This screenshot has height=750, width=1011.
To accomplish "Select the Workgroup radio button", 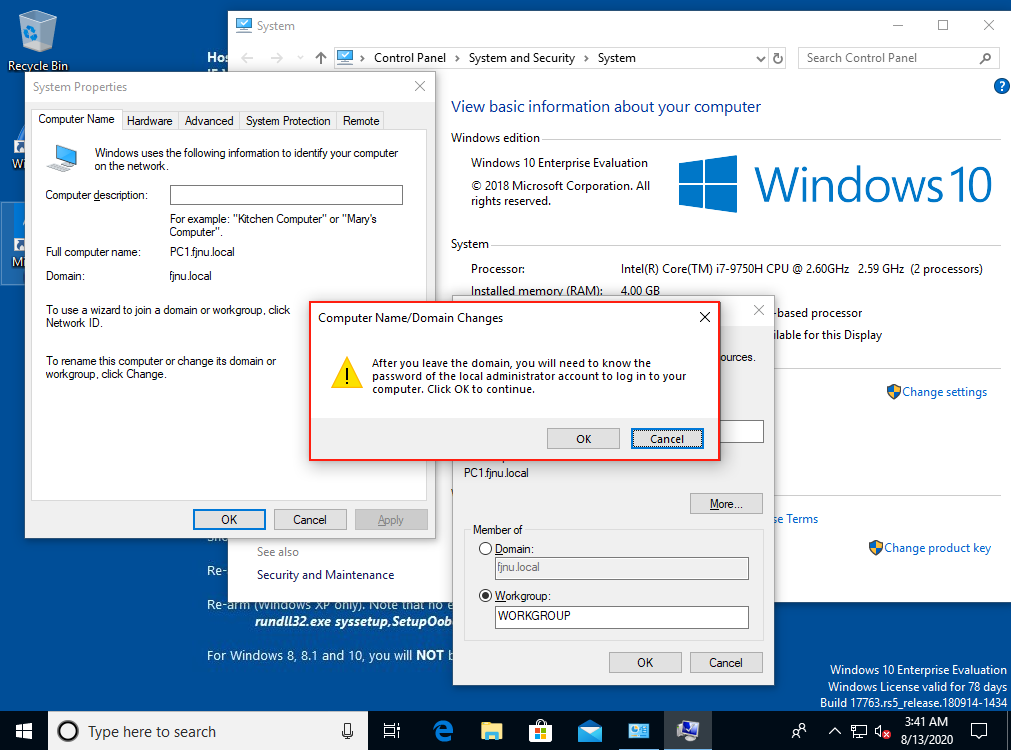I will point(486,596).
